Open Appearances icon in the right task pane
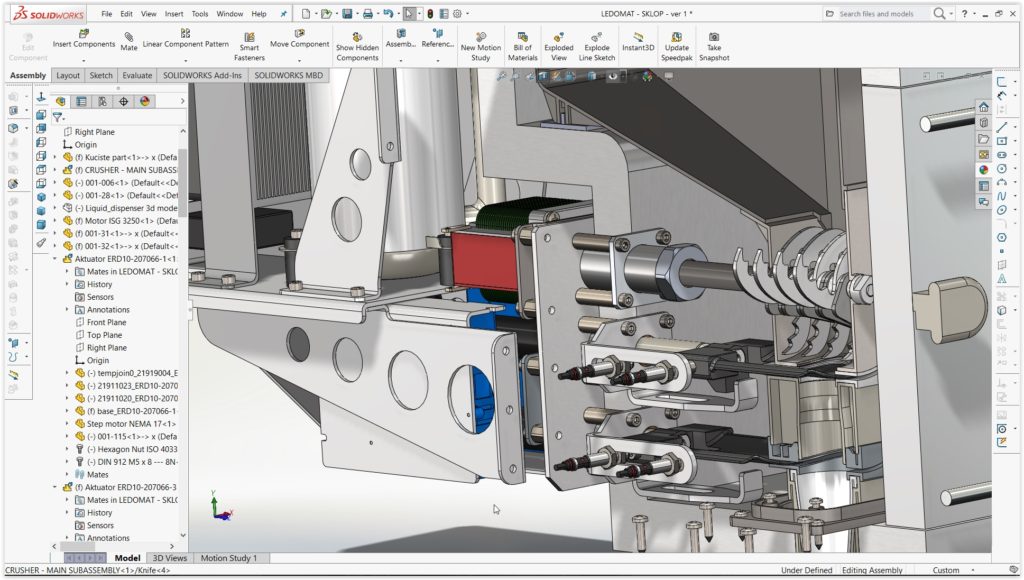Screen dimensions: 1024x580 984,170
